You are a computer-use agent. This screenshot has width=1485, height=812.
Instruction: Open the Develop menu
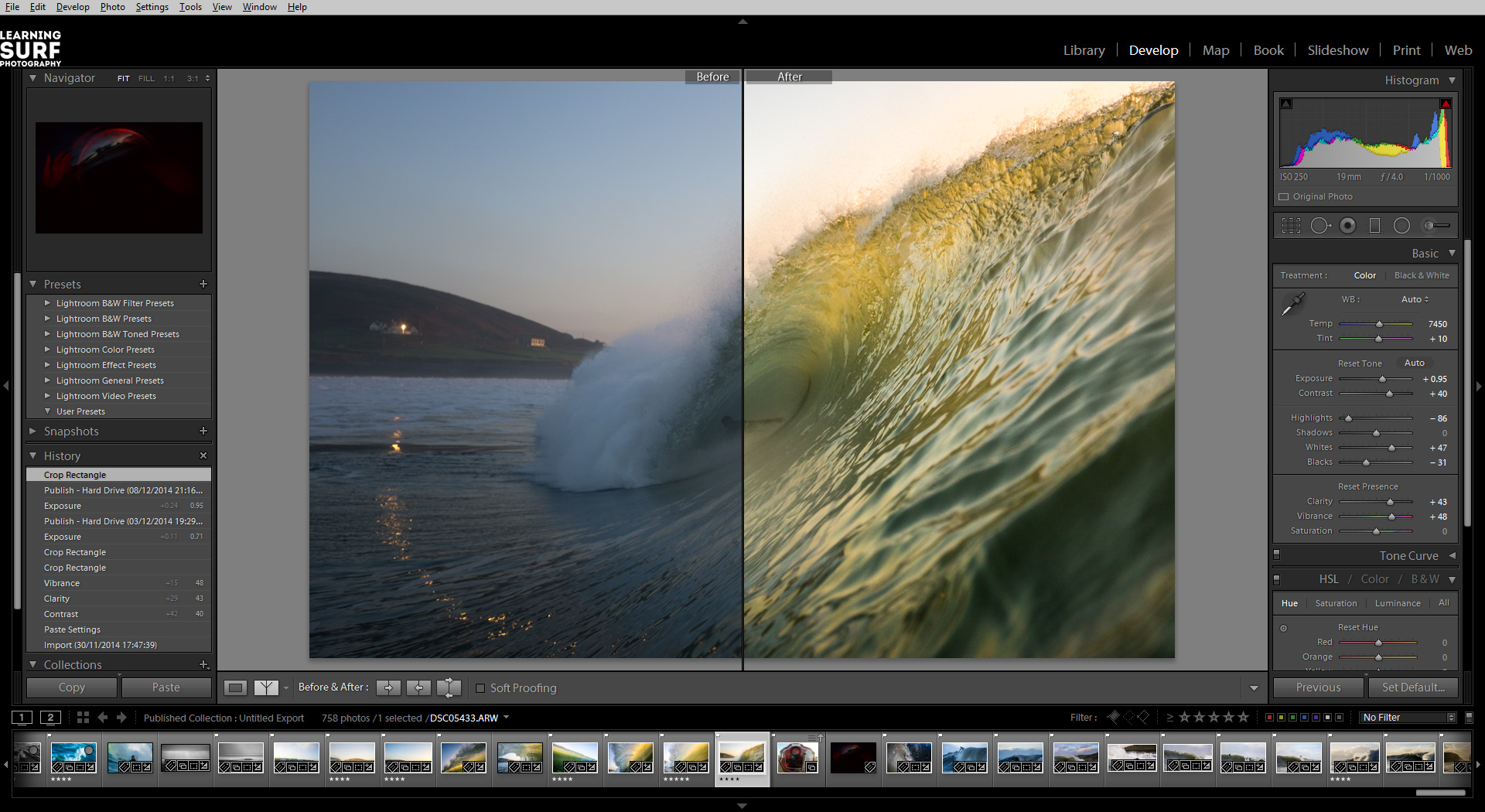click(x=73, y=7)
